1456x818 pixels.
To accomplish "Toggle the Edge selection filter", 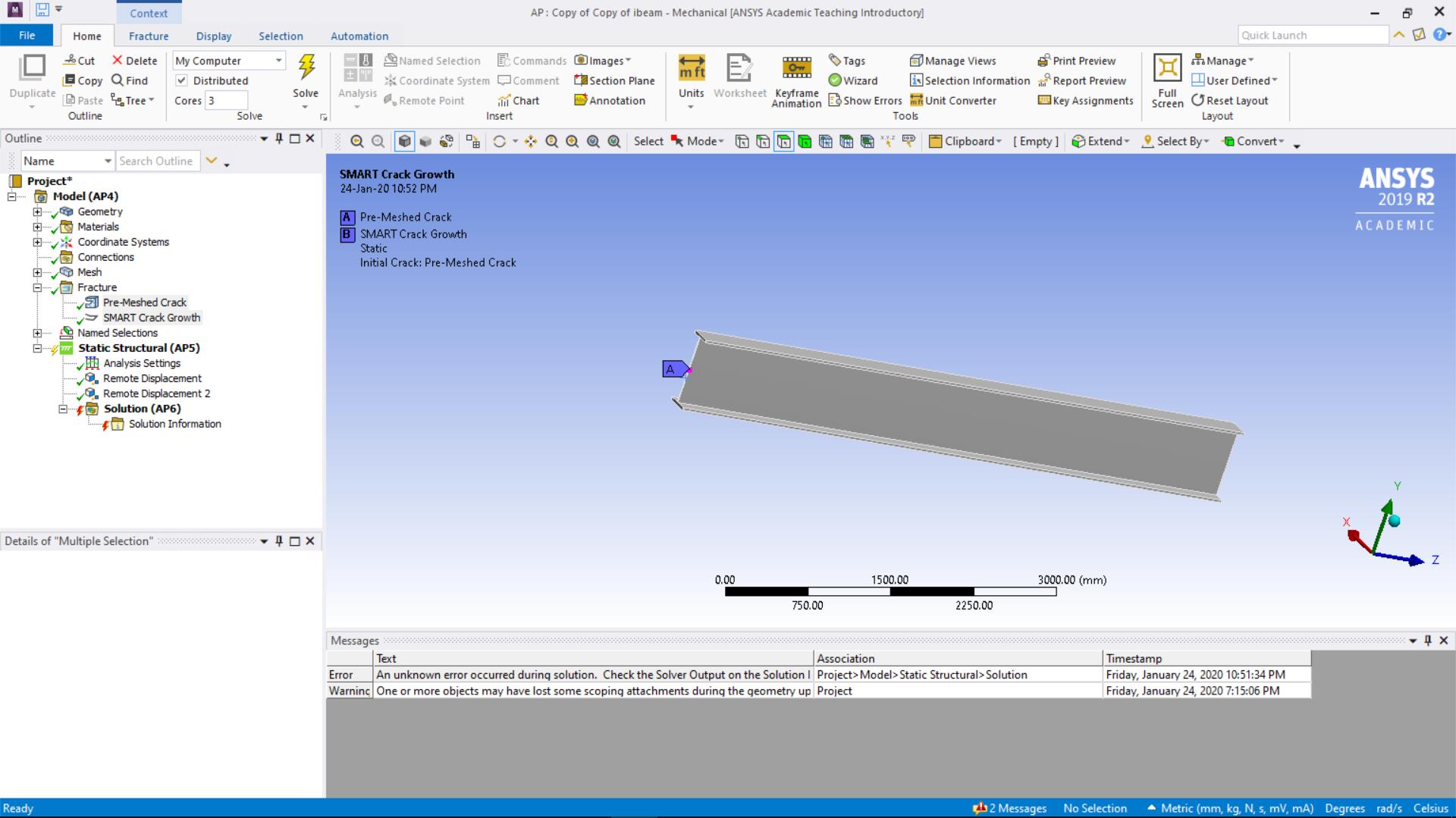I will (x=763, y=141).
